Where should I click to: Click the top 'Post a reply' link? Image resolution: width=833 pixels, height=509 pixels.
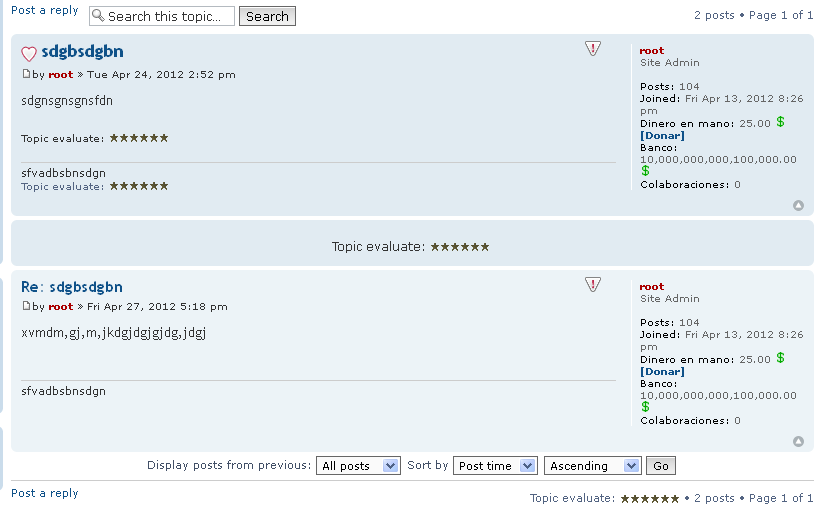[x=44, y=10]
